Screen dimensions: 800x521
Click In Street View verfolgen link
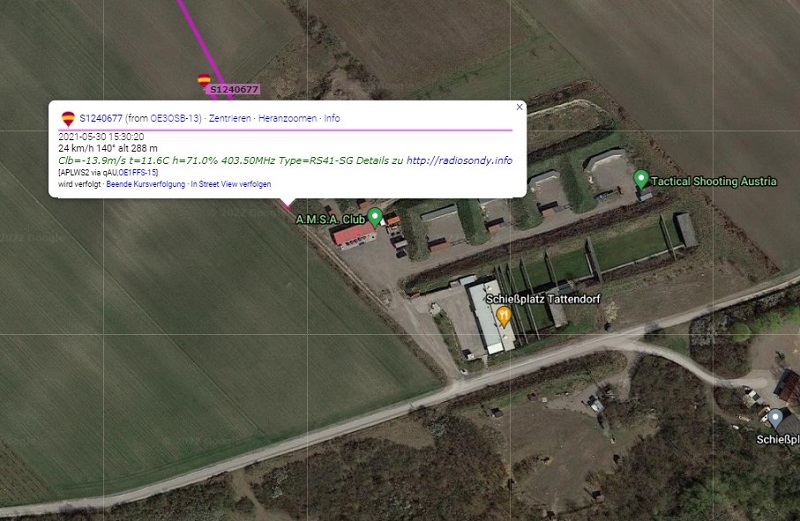[231, 184]
